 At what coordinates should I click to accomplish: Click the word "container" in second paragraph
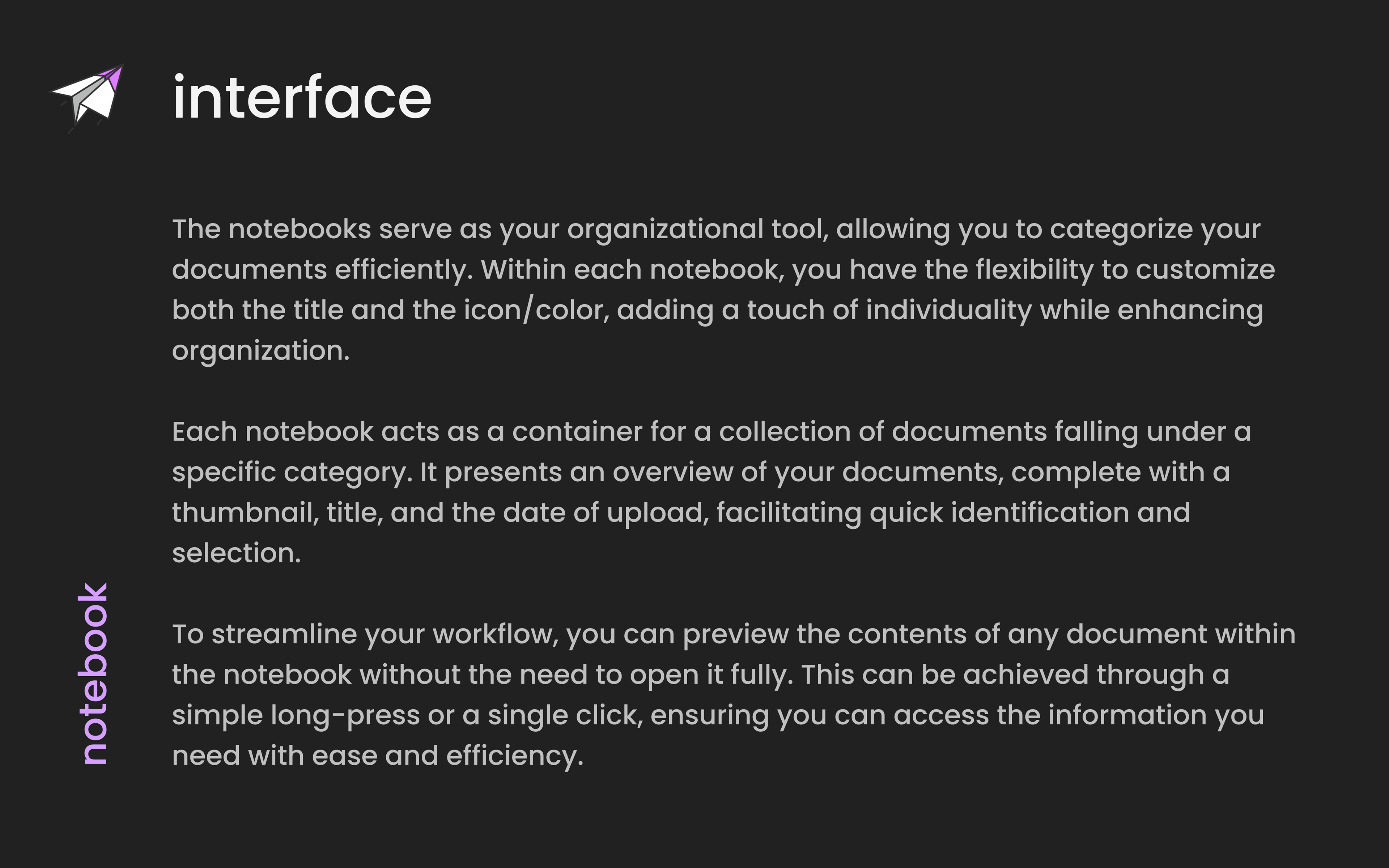click(577, 432)
